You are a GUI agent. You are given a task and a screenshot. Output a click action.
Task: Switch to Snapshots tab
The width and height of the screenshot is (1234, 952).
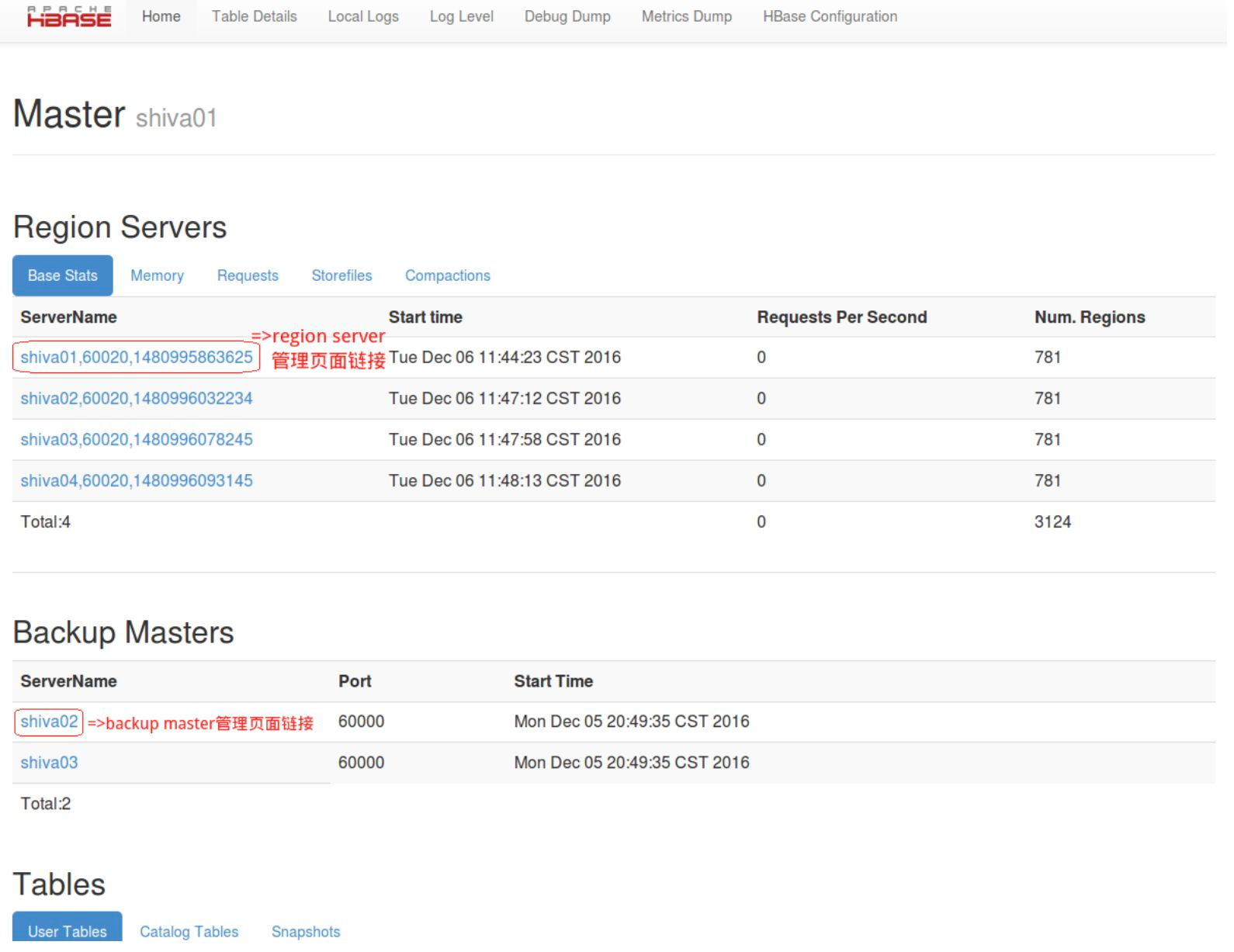pos(306,931)
